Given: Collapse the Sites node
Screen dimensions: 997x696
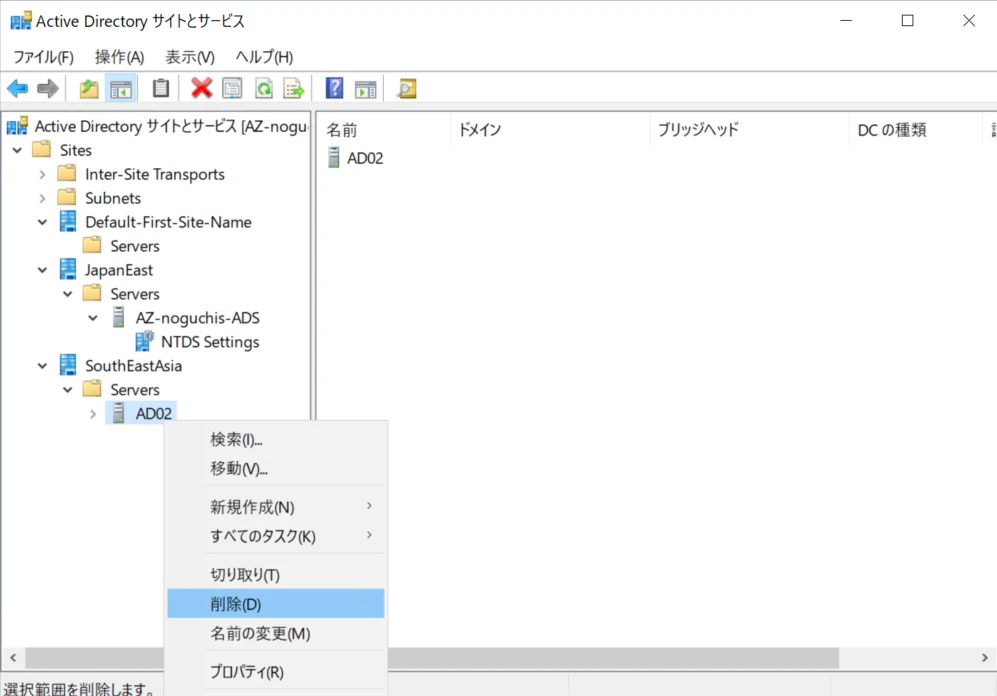Looking at the screenshot, I should point(17,151).
